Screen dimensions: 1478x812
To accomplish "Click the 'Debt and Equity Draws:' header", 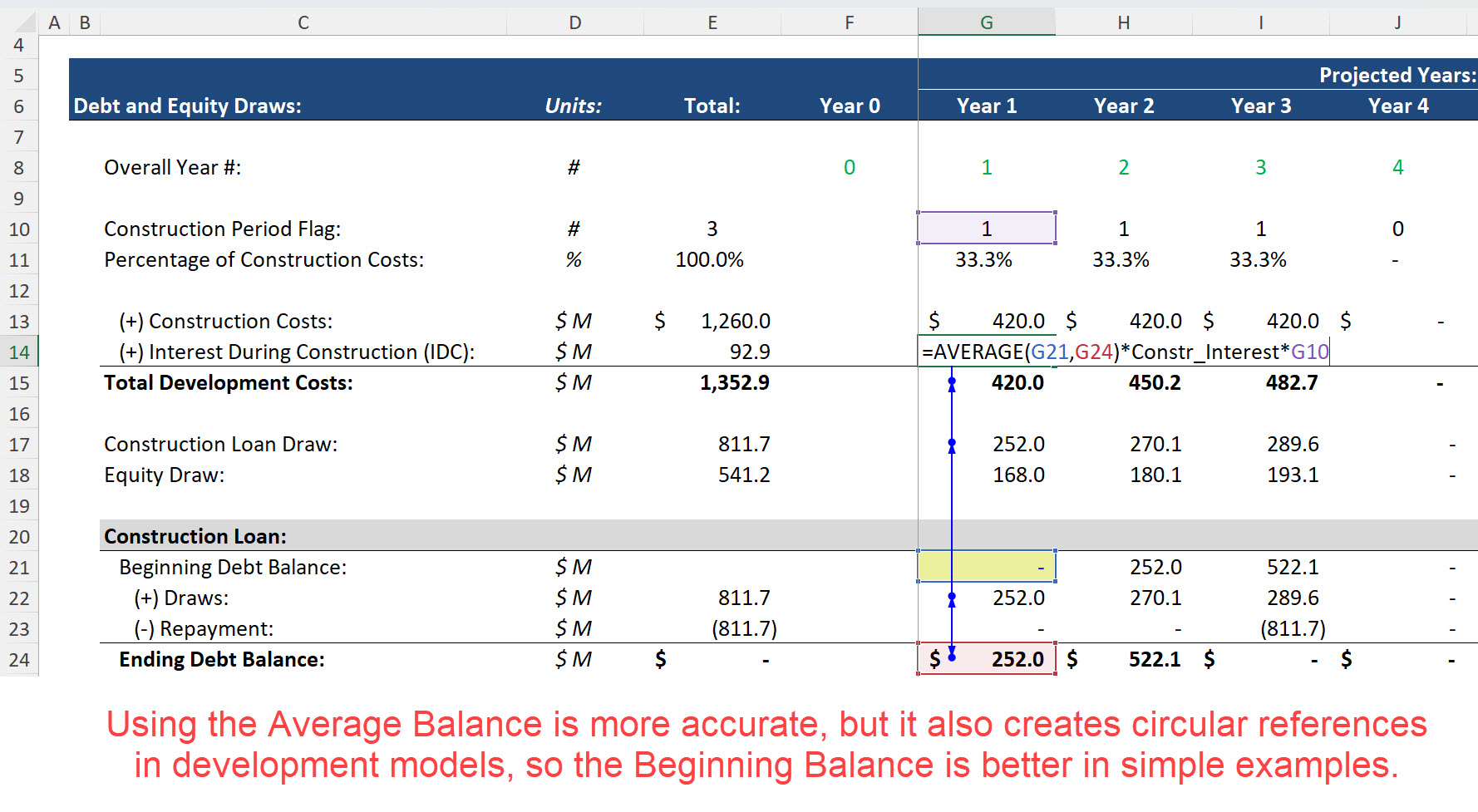I will tap(188, 106).
